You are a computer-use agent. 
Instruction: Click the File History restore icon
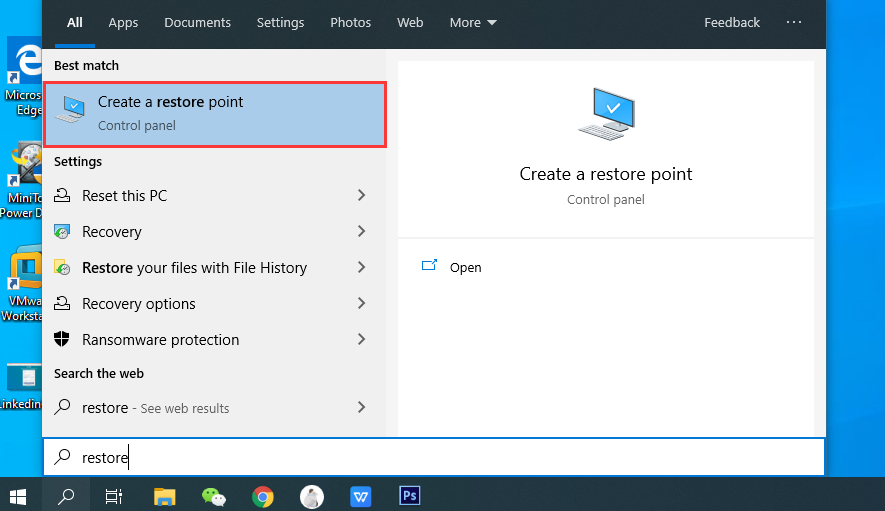click(x=62, y=267)
